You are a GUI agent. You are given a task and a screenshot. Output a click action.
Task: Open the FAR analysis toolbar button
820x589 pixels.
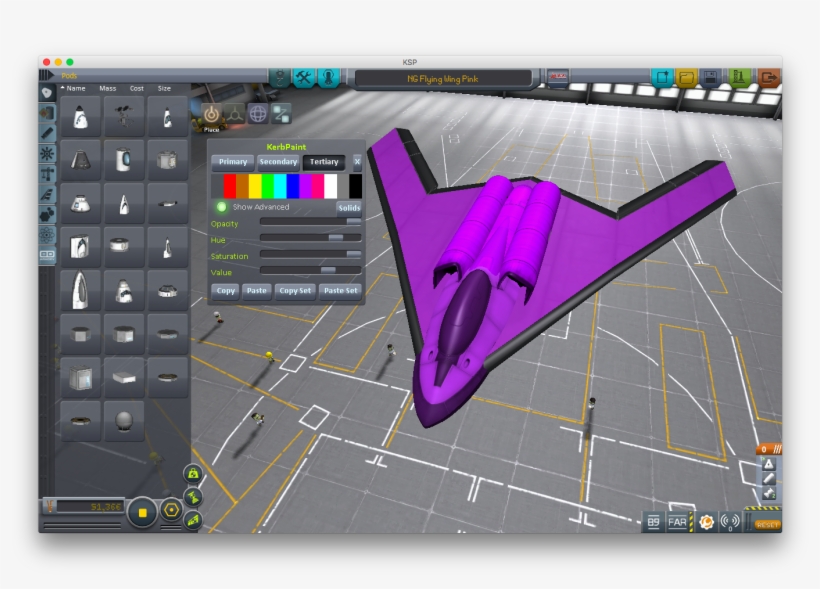coord(678,522)
